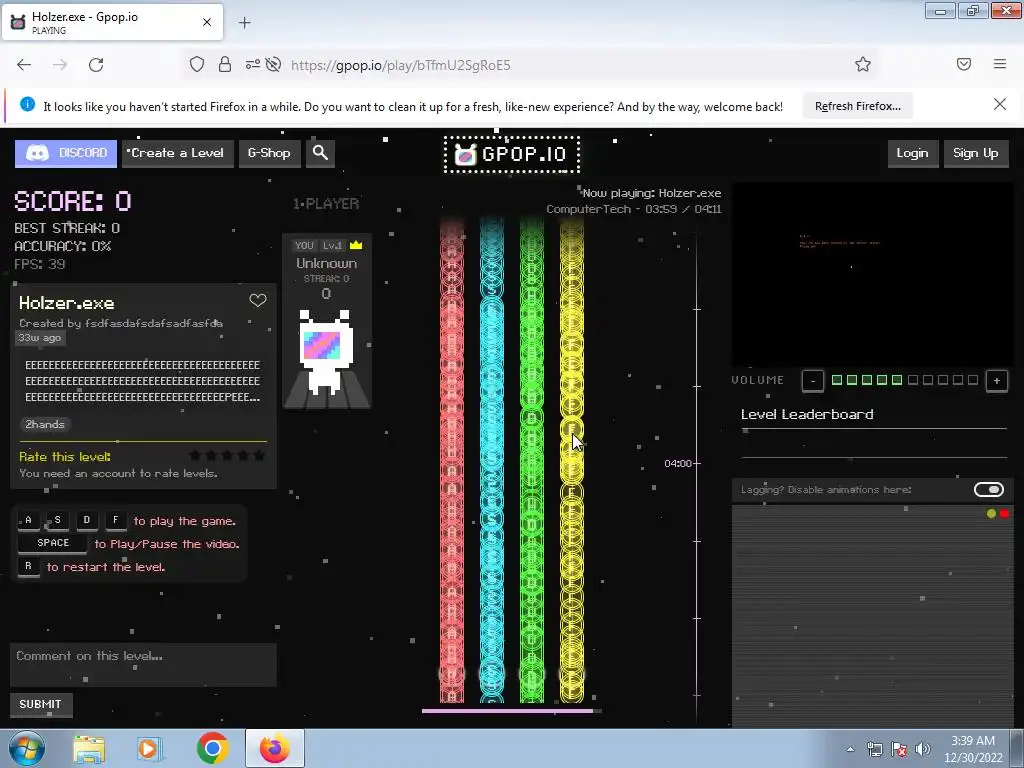Image resolution: width=1024 pixels, height=768 pixels.
Task: Click the Sign Up button
Action: tap(976, 153)
